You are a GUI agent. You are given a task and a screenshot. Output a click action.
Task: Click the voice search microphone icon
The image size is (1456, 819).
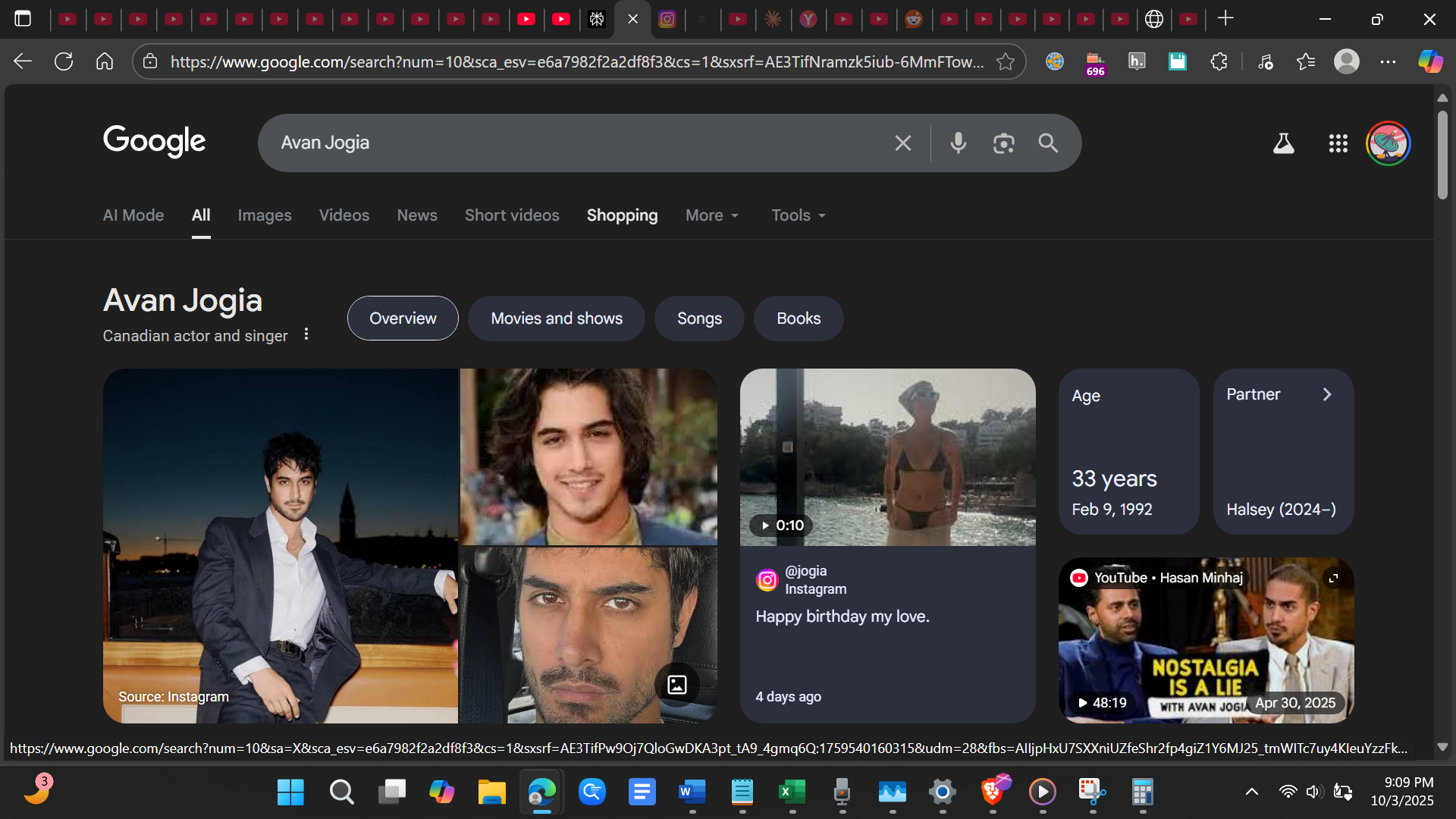click(x=958, y=143)
